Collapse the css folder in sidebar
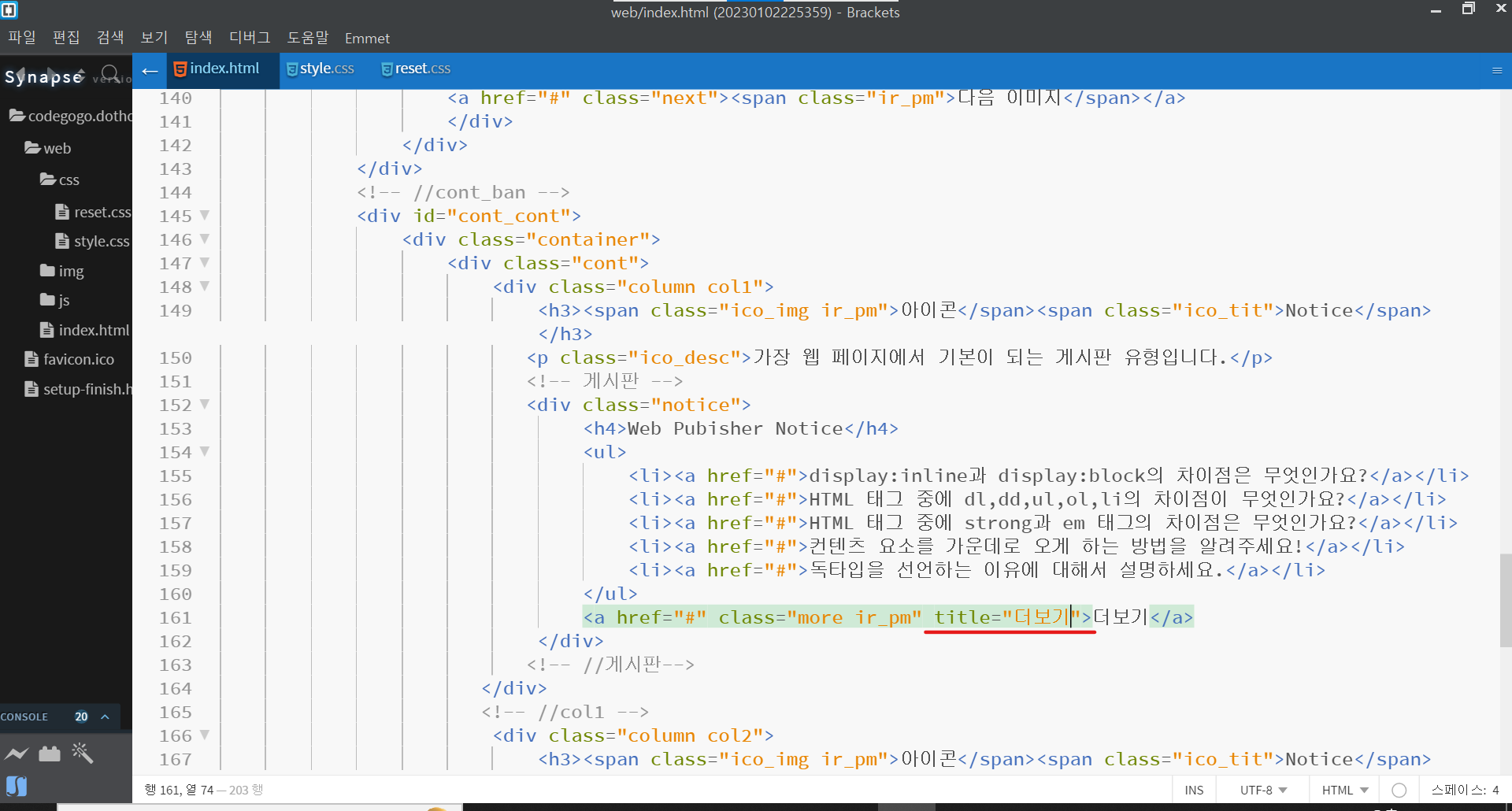Screen dimensions: 1512x811 [x=60, y=180]
